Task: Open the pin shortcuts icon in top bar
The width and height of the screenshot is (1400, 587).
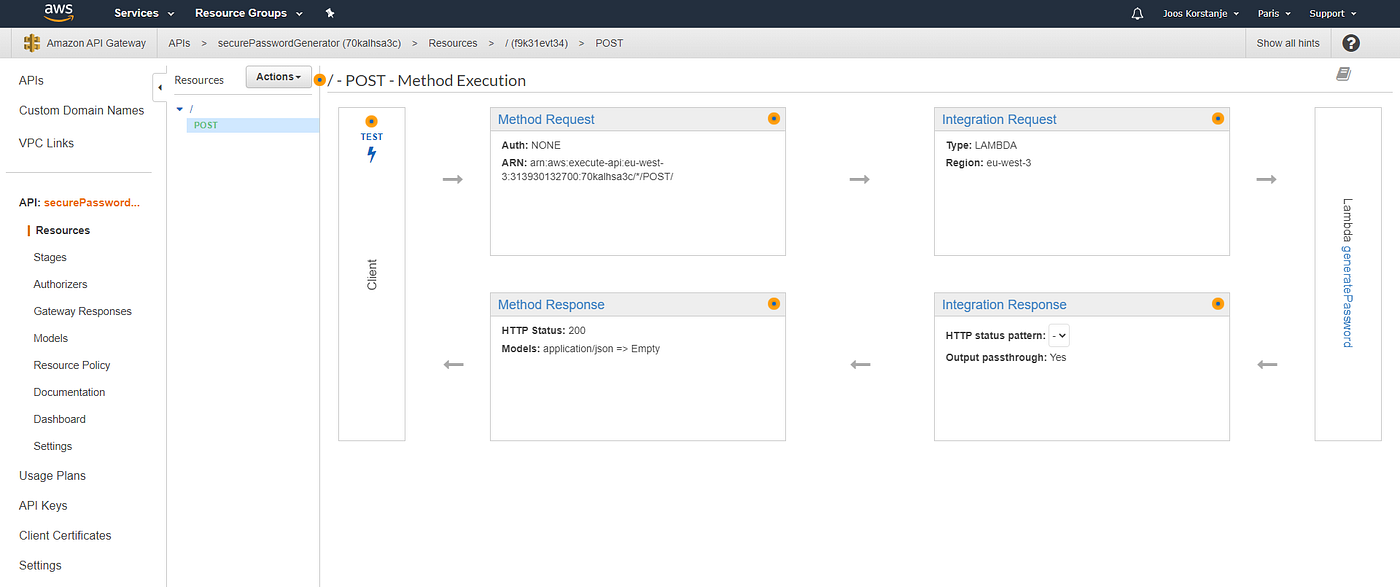Action: click(x=330, y=14)
